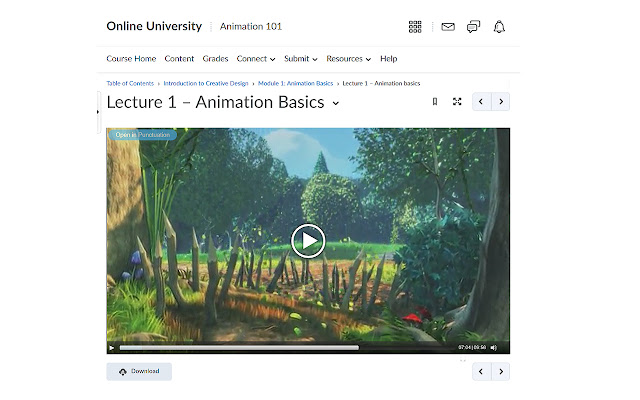The width and height of the screenshot is (640, 400).
Task: Click the Open in Punctuation badge
Action: (x=142, y=135)
